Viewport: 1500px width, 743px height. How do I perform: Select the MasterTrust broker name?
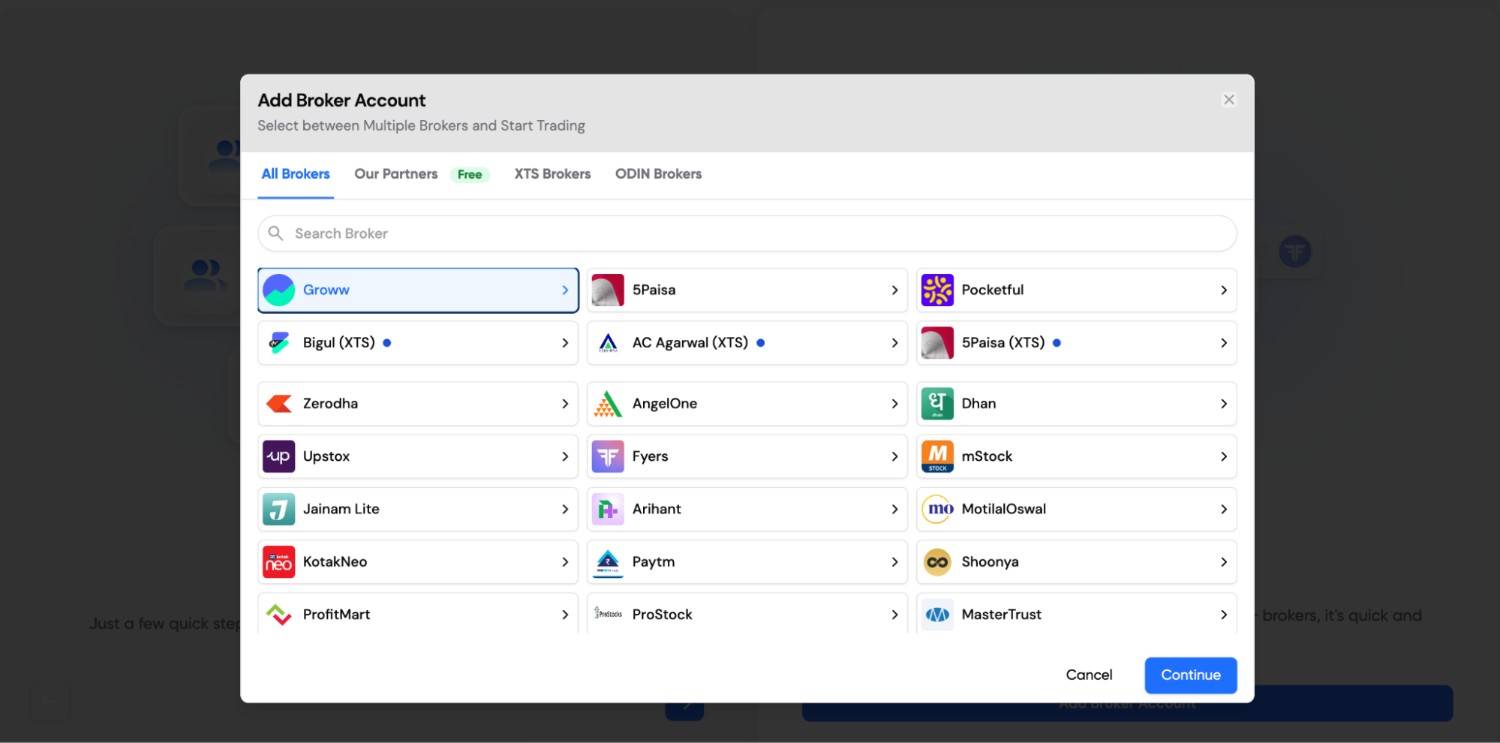pyautogui.click(x=1001, y=614)
